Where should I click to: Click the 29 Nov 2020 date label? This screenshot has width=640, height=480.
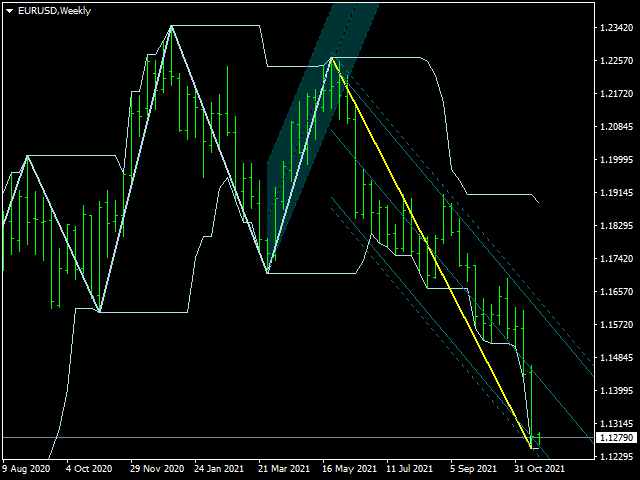157,469
